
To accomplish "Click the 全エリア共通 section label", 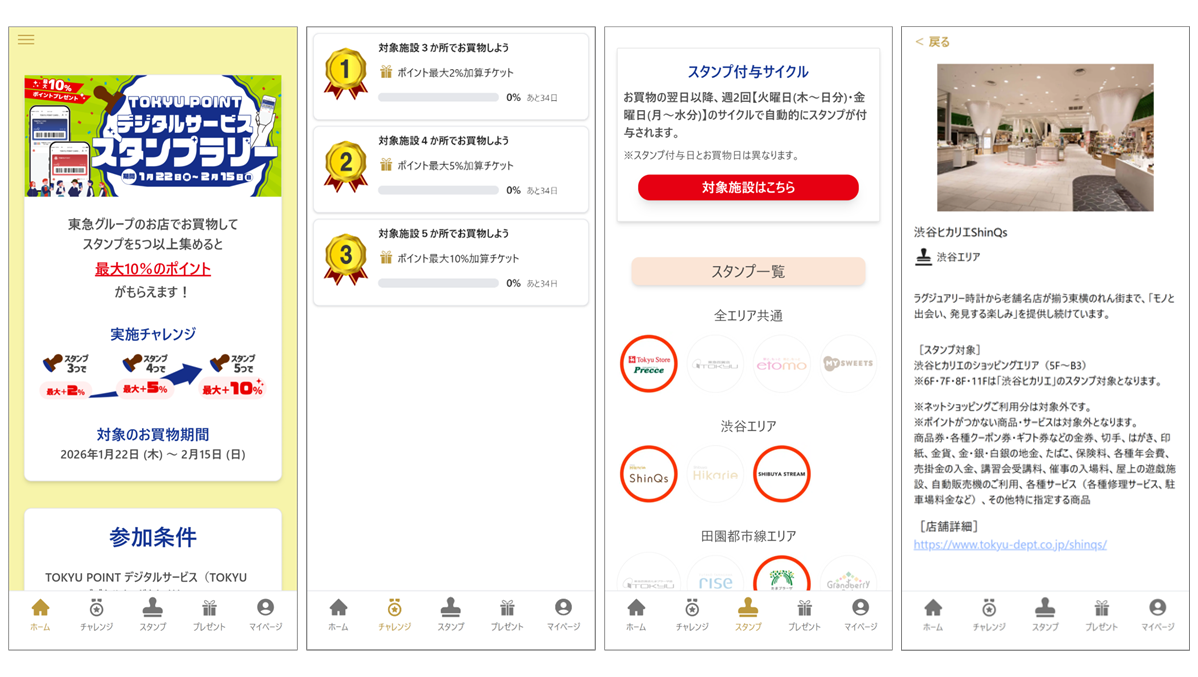I will (x=748, y=316).
